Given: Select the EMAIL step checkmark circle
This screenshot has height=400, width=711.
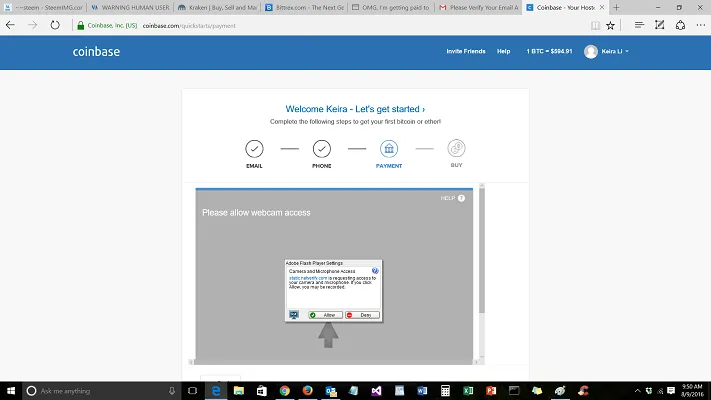Looking at the screenshot, I should pos(254,148).
